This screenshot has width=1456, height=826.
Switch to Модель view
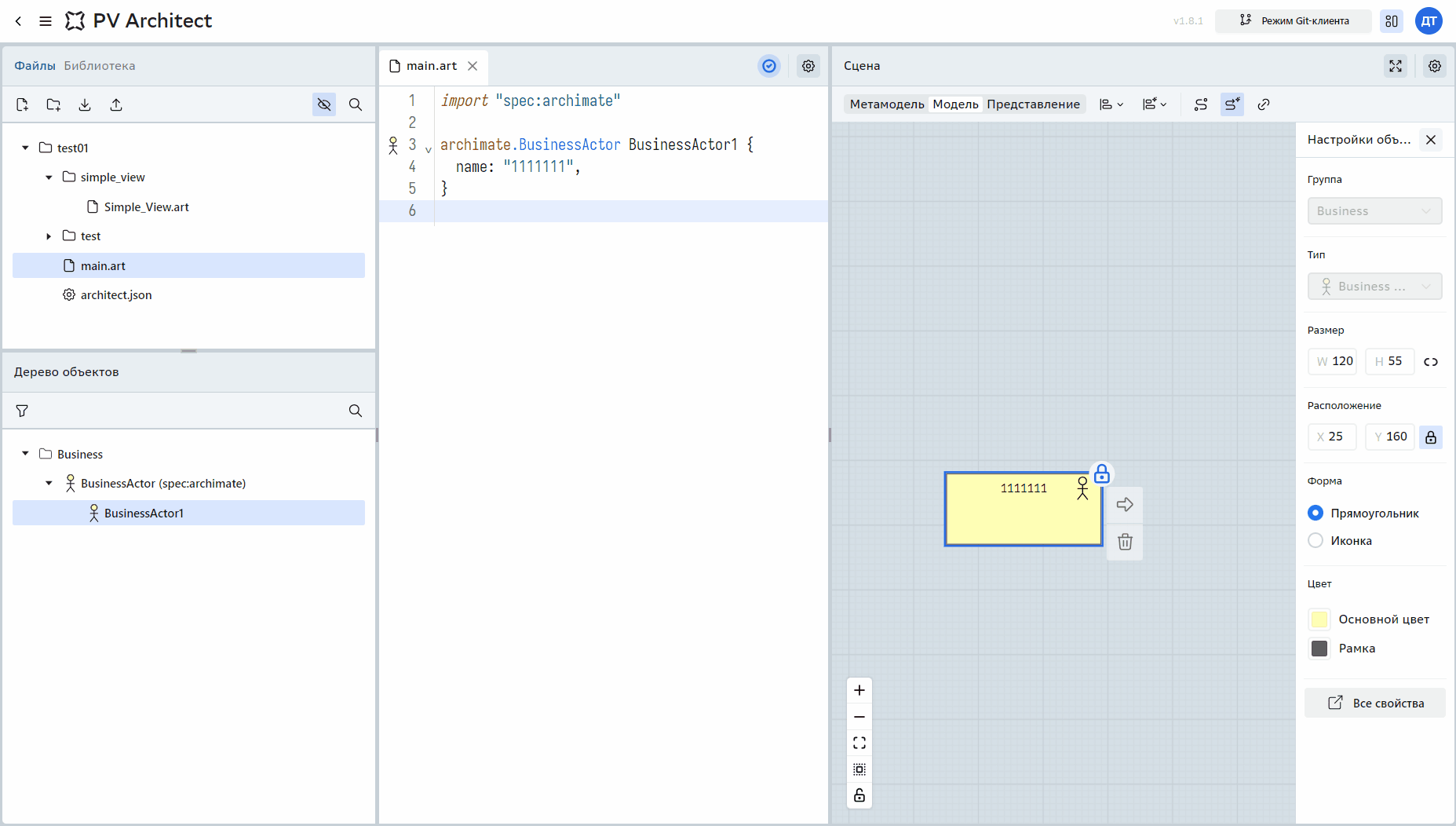coord(955,104)
